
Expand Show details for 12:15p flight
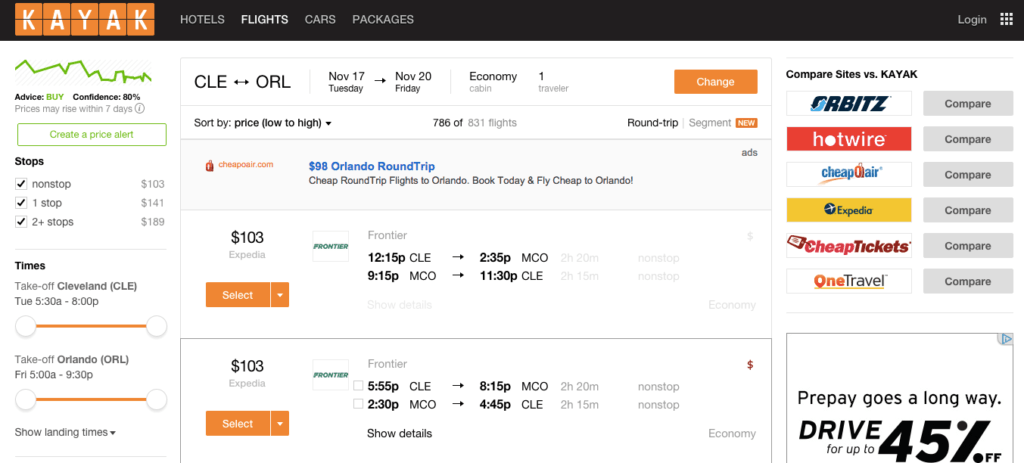[399, 305]
